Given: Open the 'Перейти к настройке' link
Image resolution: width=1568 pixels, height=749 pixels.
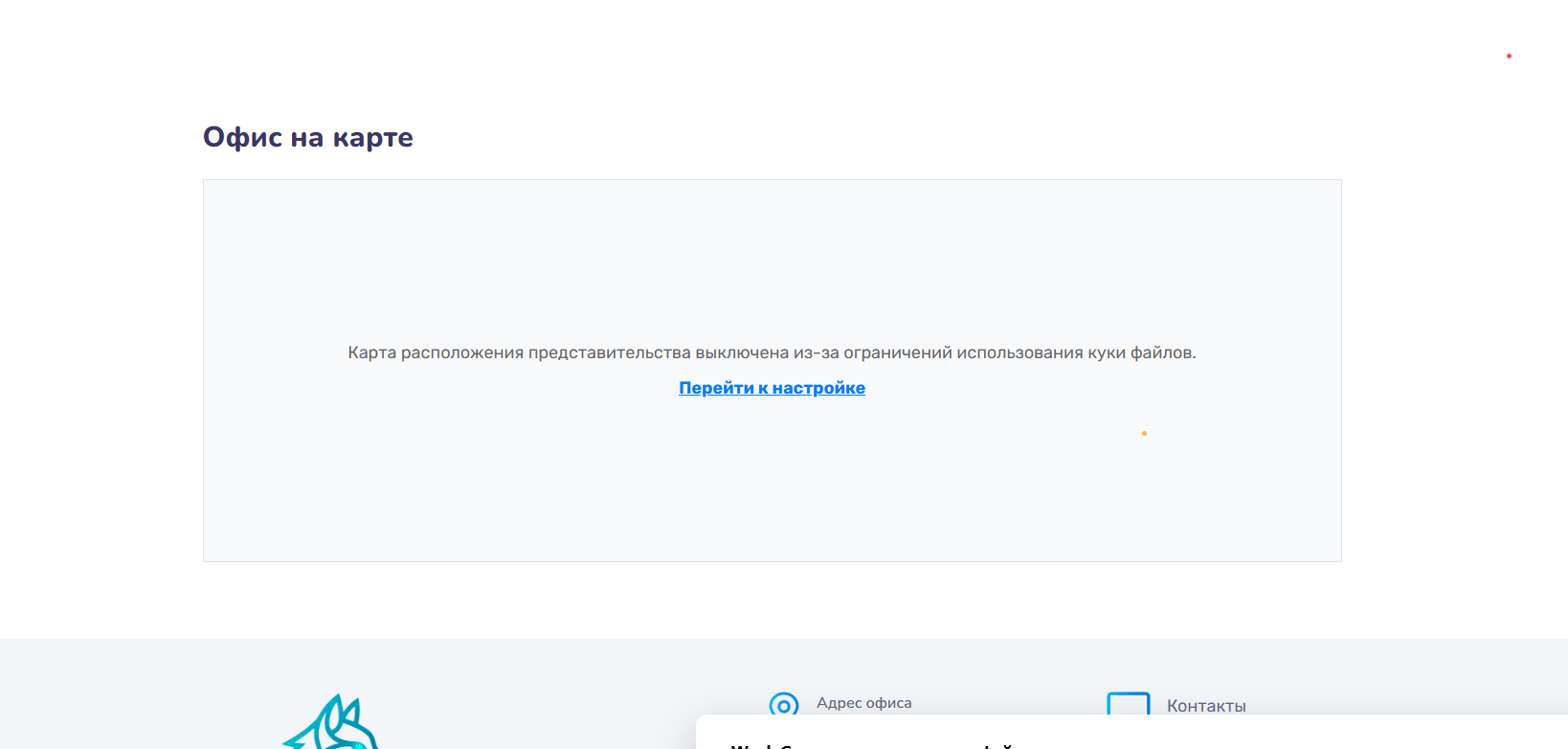Looking at the screenshot, I should coord(772,388).
